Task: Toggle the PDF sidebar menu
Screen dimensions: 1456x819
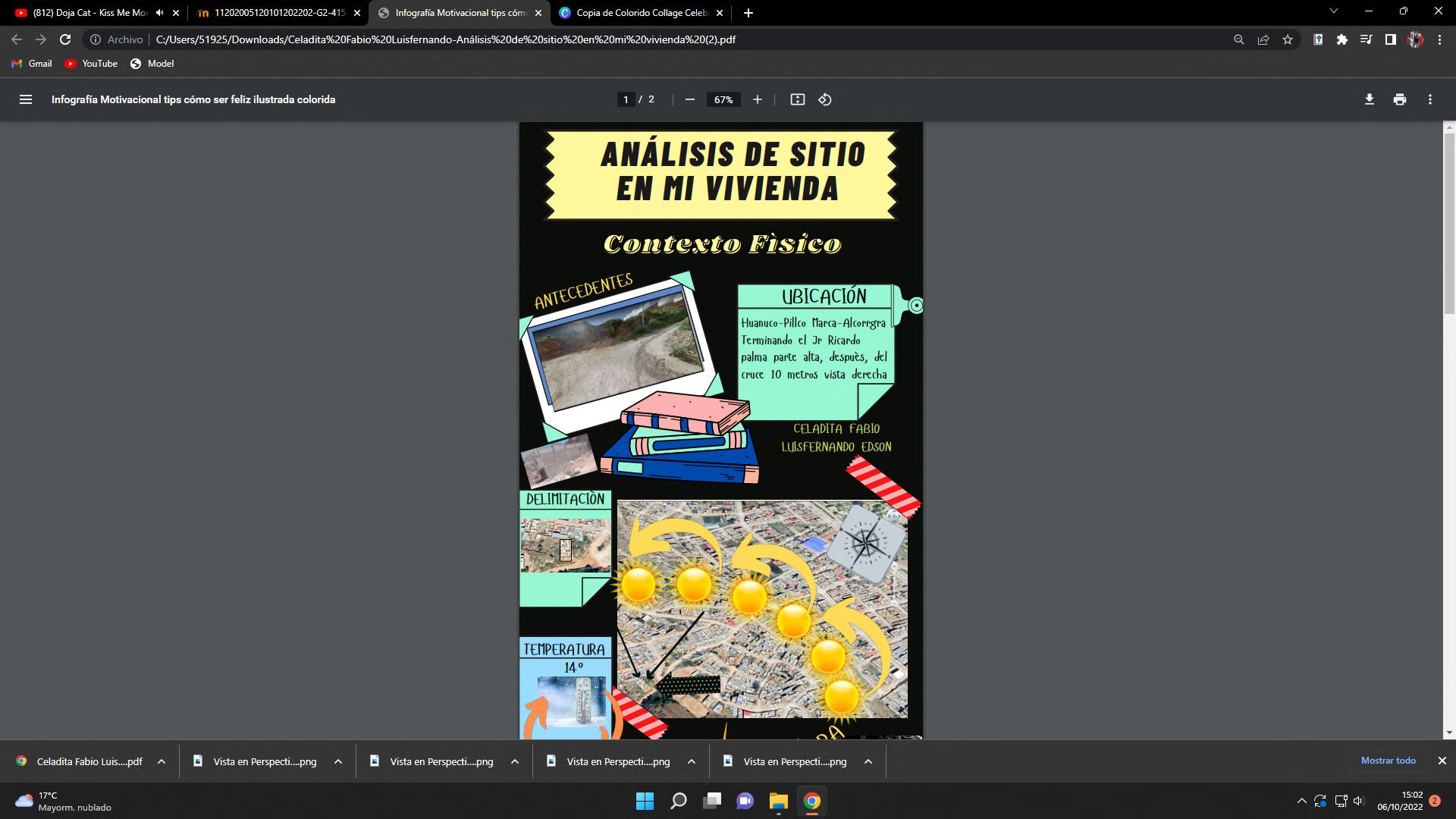Action: point(26,99)
